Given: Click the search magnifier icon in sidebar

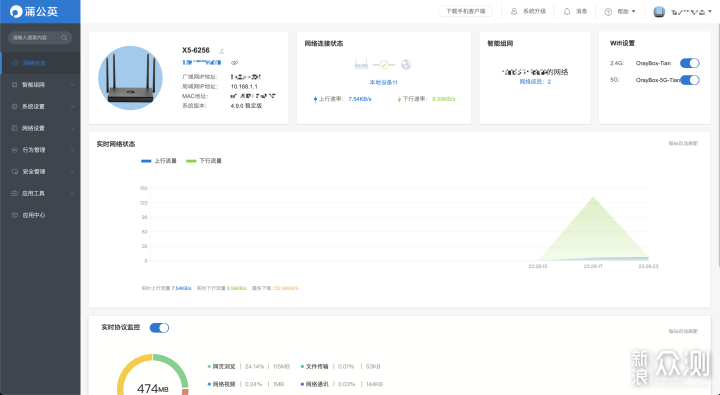Looking at the screenshot, I should click(64, 38).
